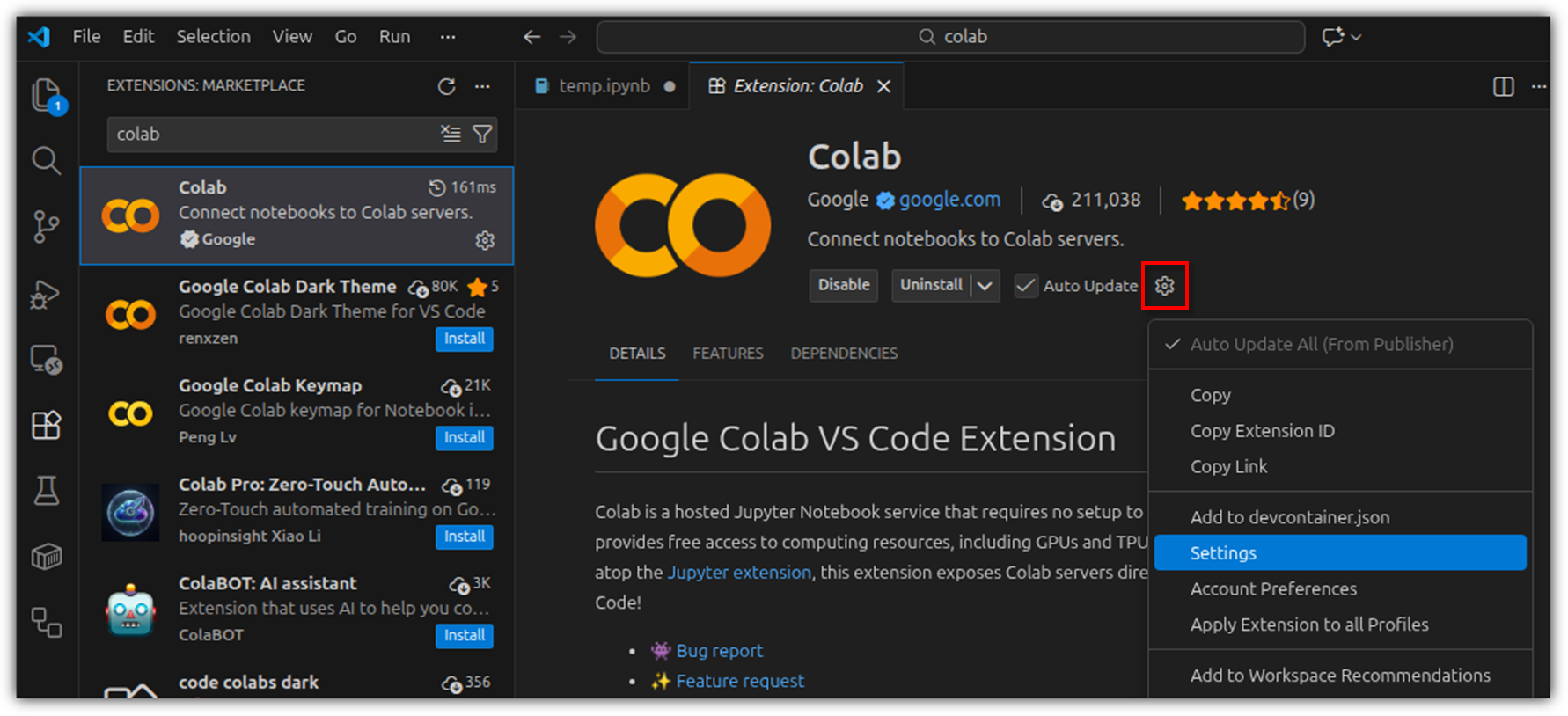Viewport: 1568px width, 716px height.
Task: Choose the Copy menu entry
Action: click(x=1340, y=396)
